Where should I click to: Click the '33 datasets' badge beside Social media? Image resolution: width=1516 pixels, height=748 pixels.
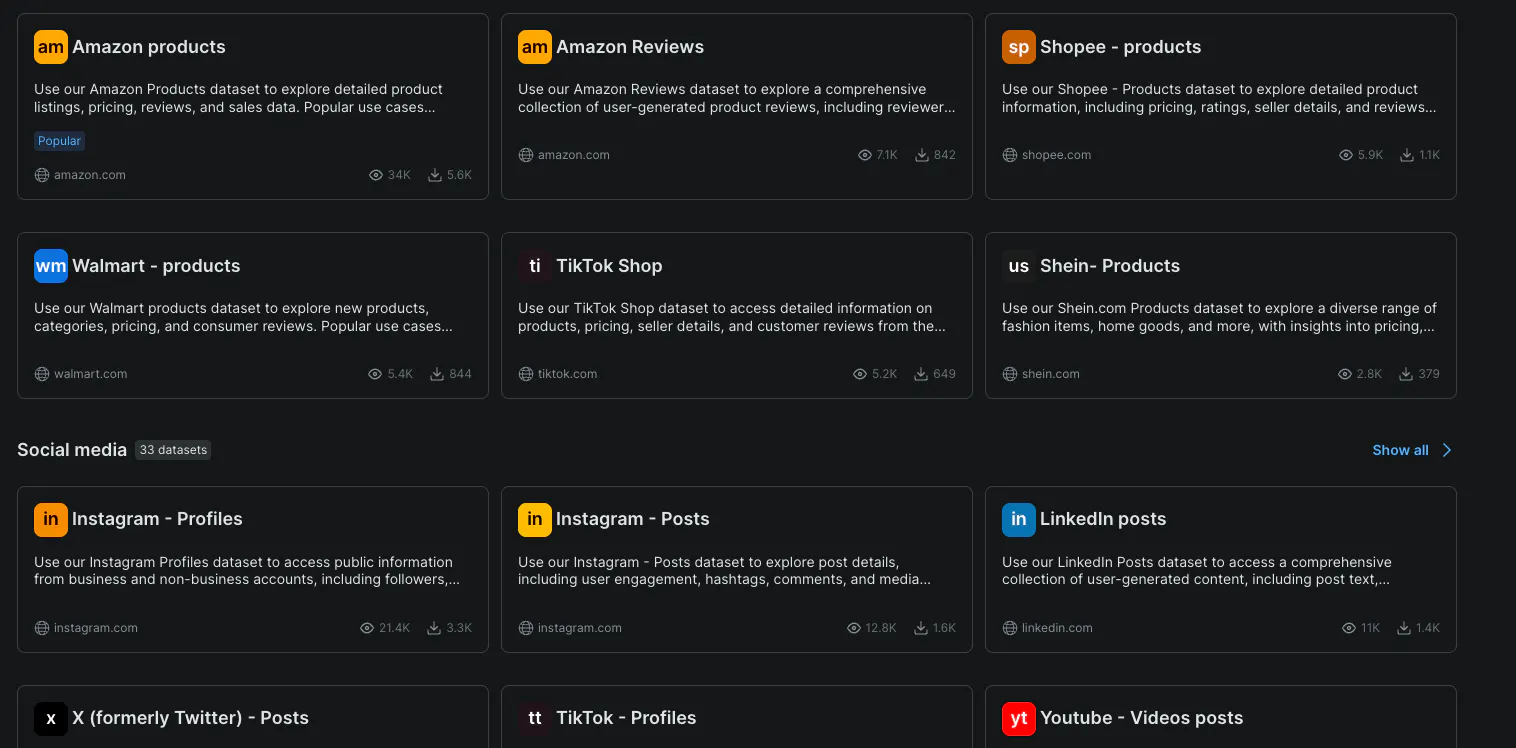(x=173, y=450)
